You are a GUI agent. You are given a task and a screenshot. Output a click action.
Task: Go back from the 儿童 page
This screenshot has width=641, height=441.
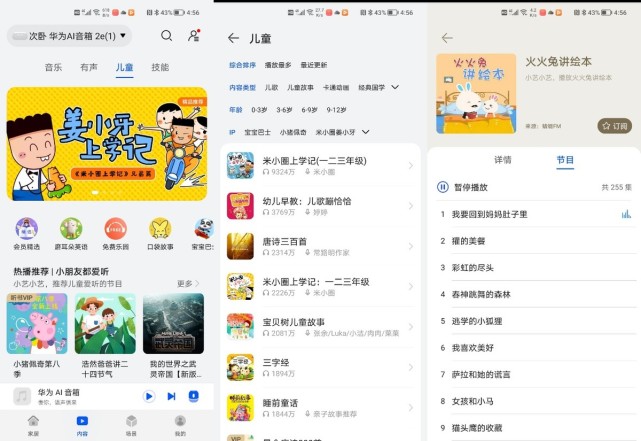(x=233, y=38)
